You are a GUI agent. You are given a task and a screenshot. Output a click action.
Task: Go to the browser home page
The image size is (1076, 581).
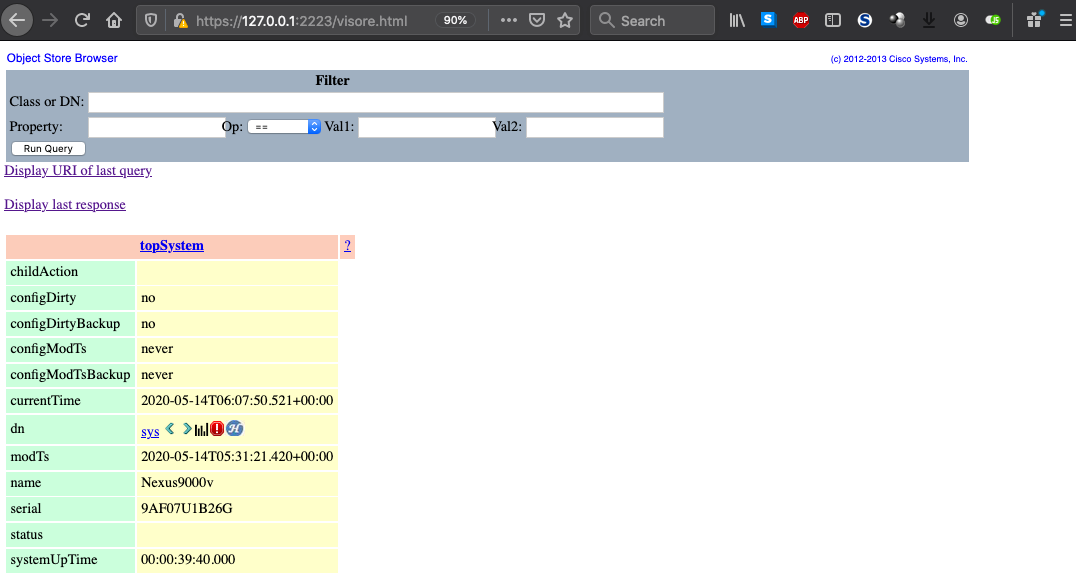pos(112,20)
